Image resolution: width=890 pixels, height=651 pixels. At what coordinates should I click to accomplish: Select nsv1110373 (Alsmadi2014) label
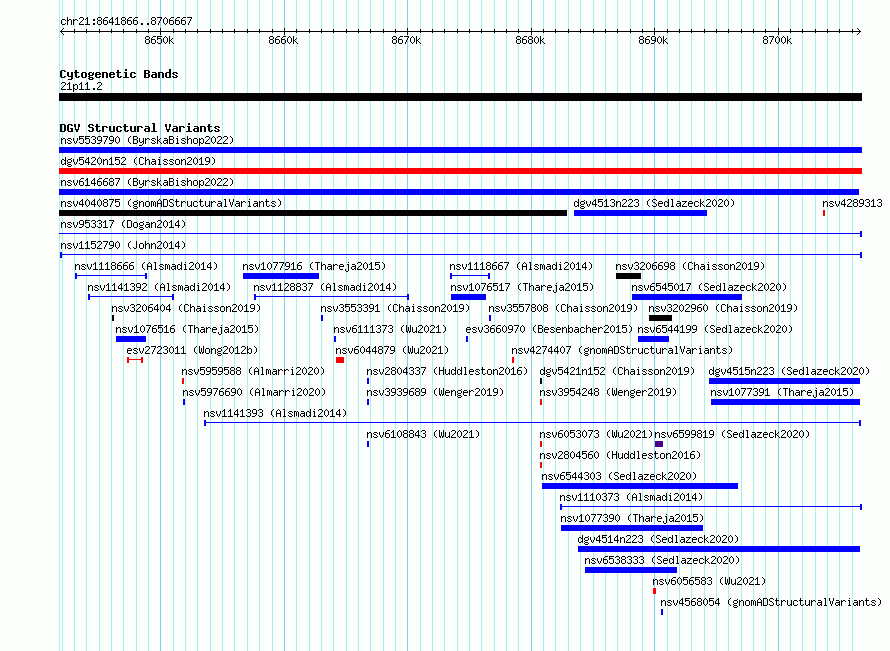[631, 497]
